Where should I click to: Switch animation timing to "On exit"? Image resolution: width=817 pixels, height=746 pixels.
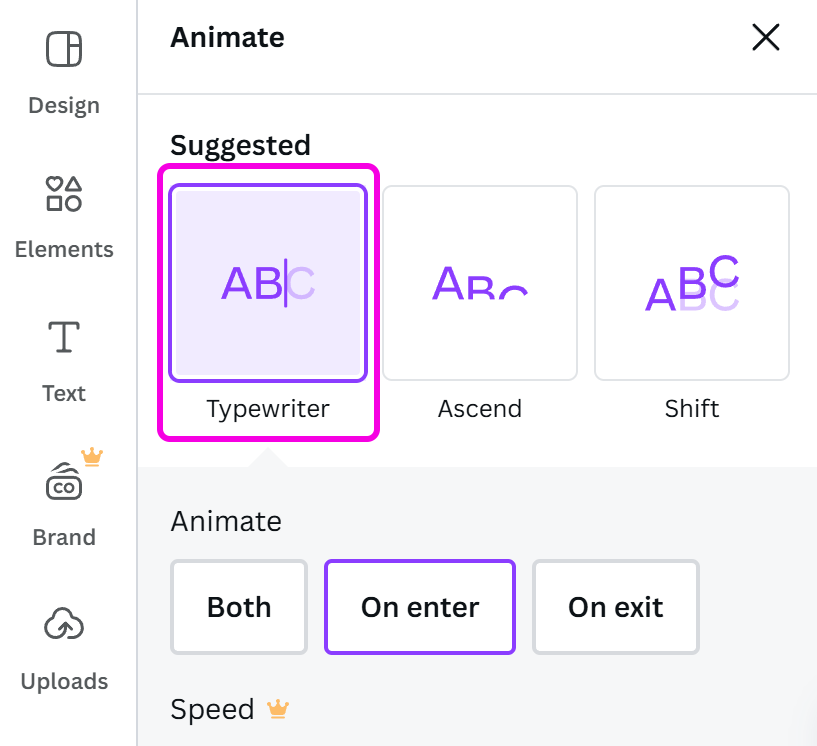(x=615, y=607)
